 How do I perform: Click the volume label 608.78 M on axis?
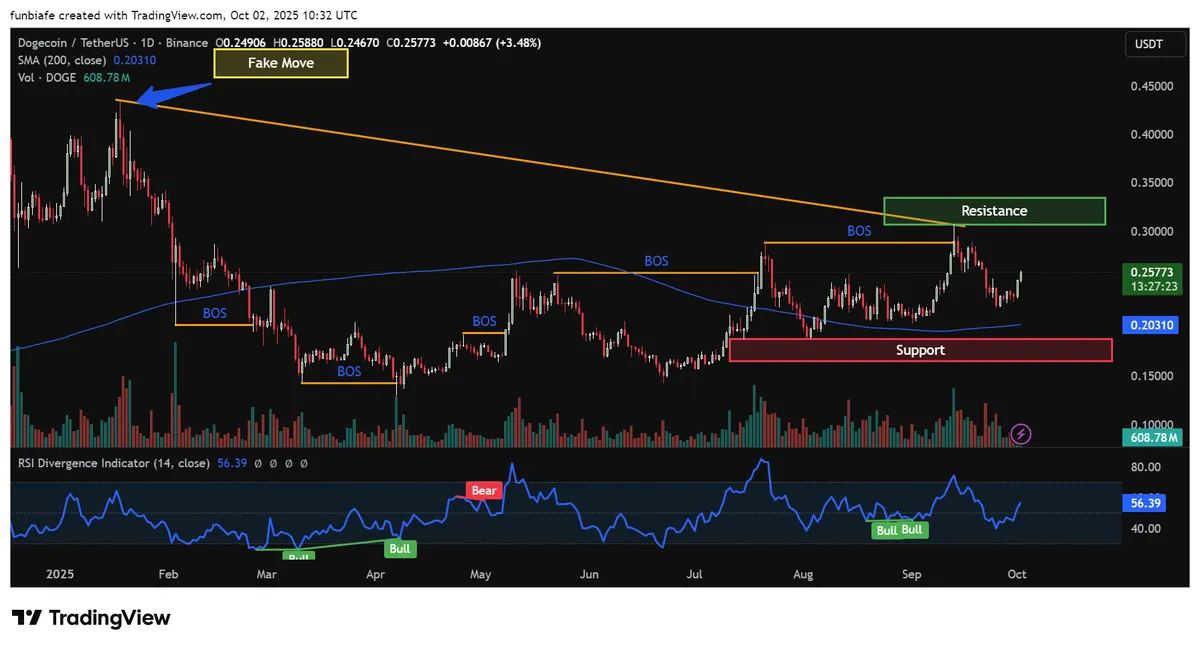(1151, 438)
